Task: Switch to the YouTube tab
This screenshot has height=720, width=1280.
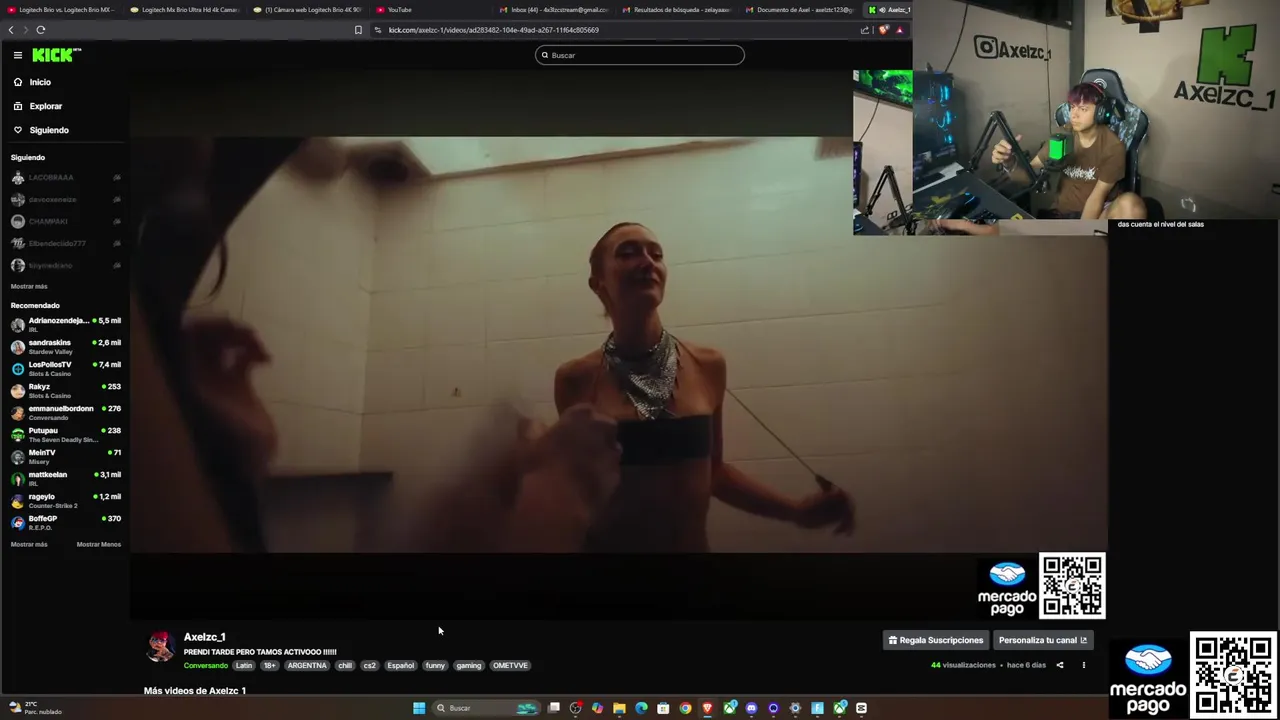Action: pos(431,10)
